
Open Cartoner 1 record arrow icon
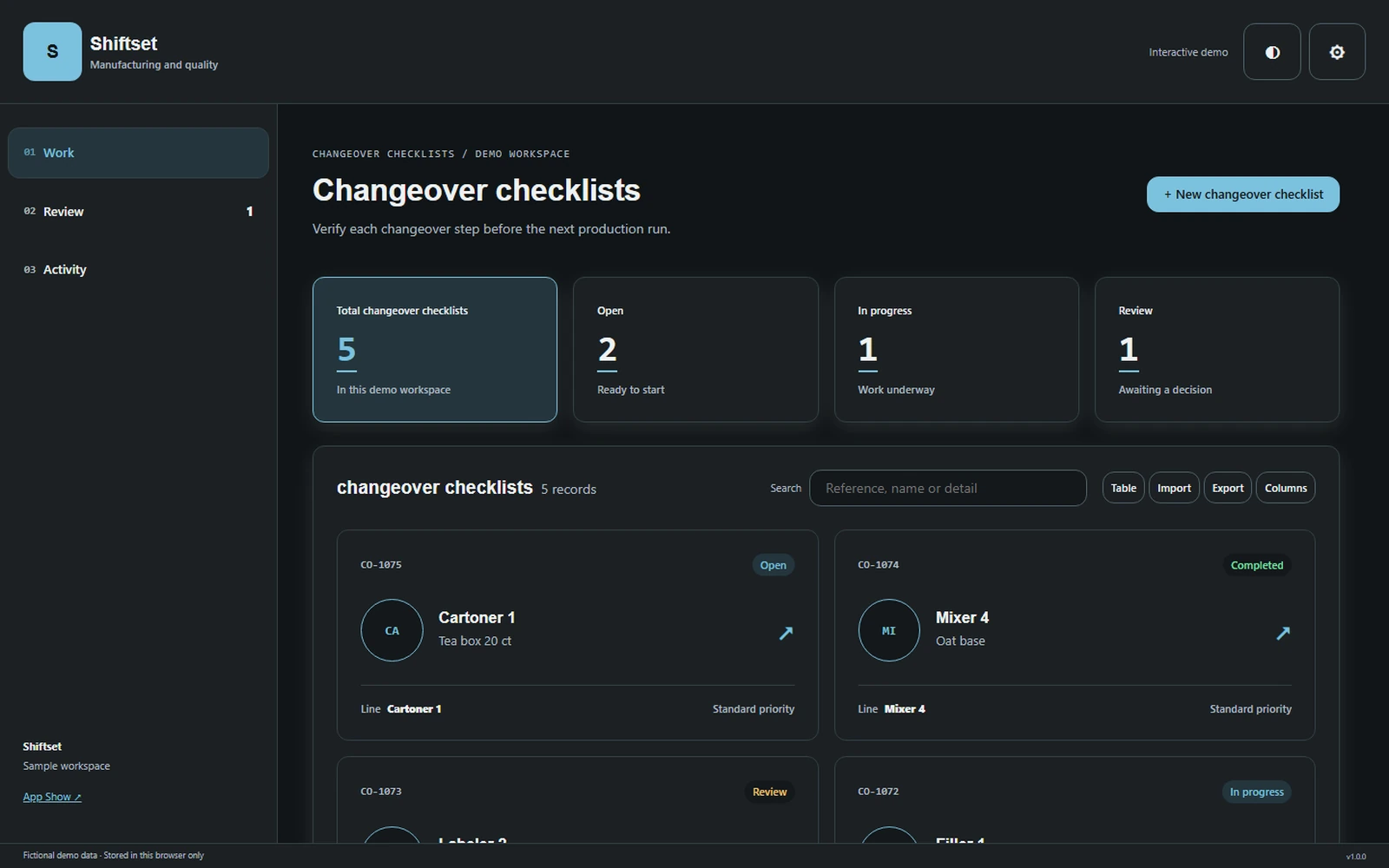coord(786,633)
